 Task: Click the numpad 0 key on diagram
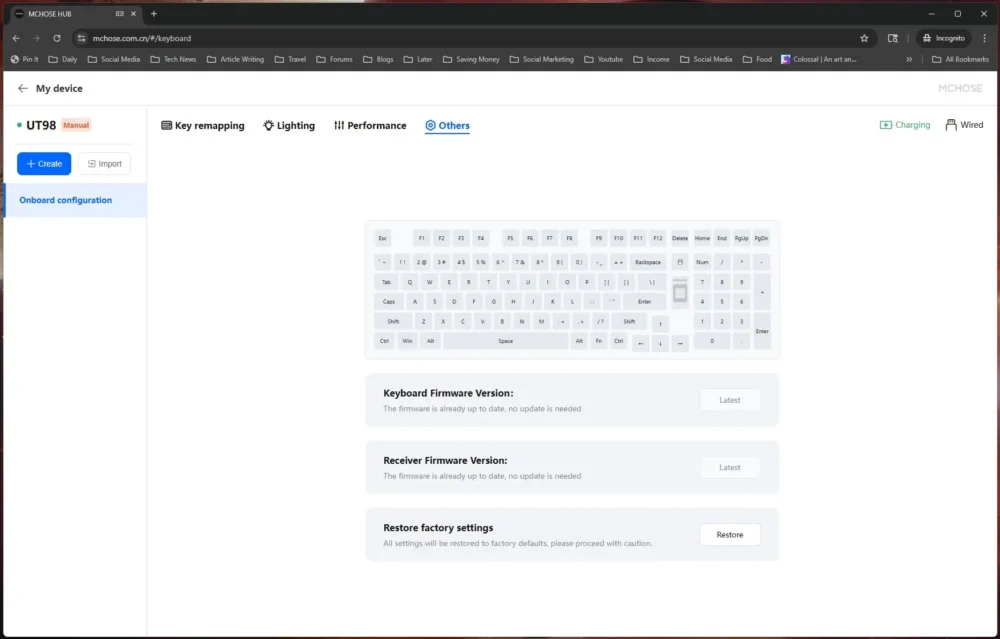click(712, 341)
